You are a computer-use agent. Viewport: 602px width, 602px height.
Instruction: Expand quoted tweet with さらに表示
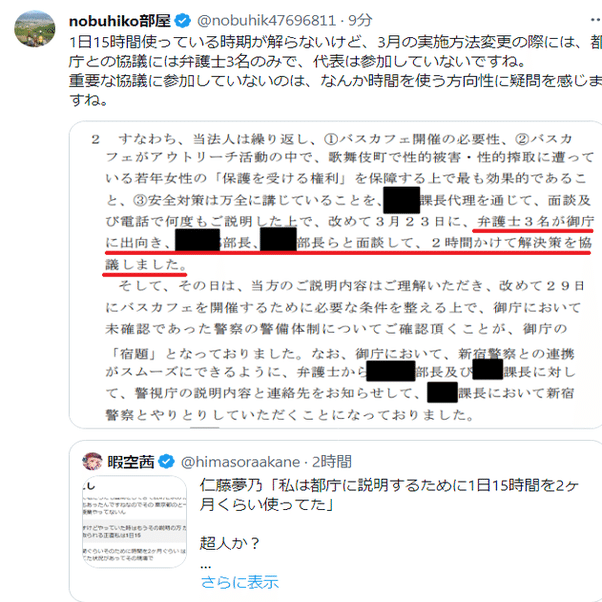point(240,582)
